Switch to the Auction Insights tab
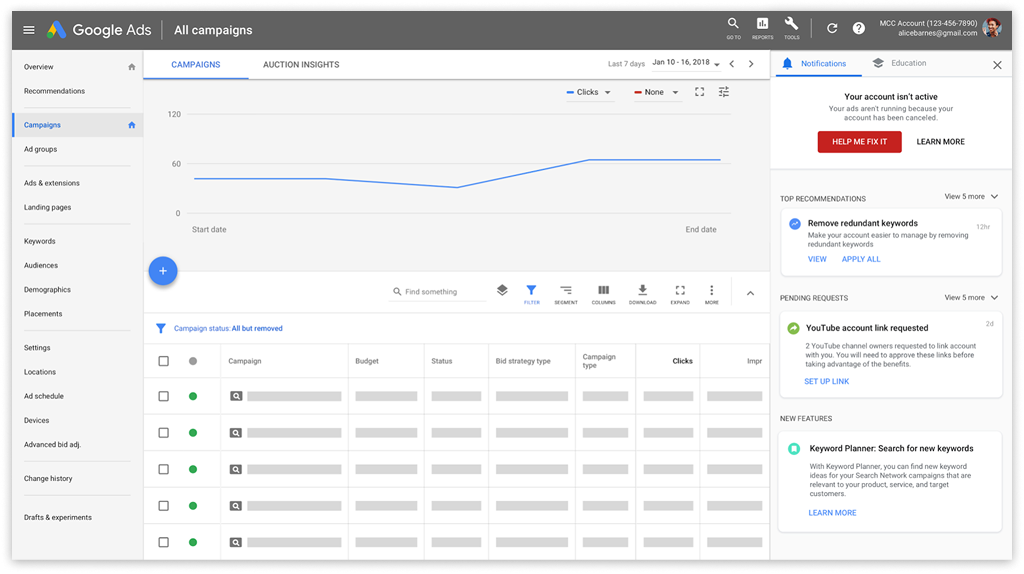The image size is (1024, 574). [x=301, y=65]
